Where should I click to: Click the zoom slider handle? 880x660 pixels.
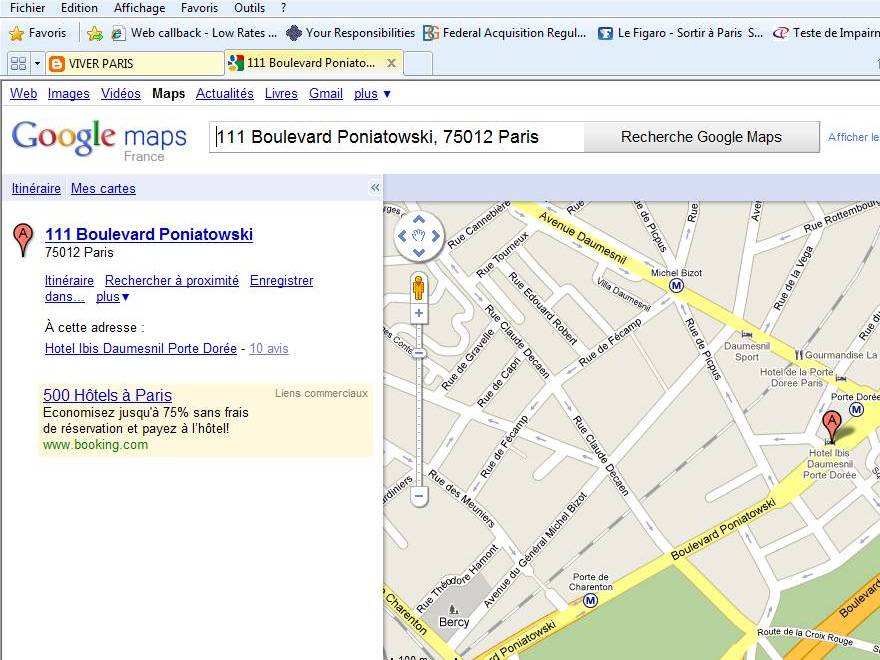click(419, 353)
